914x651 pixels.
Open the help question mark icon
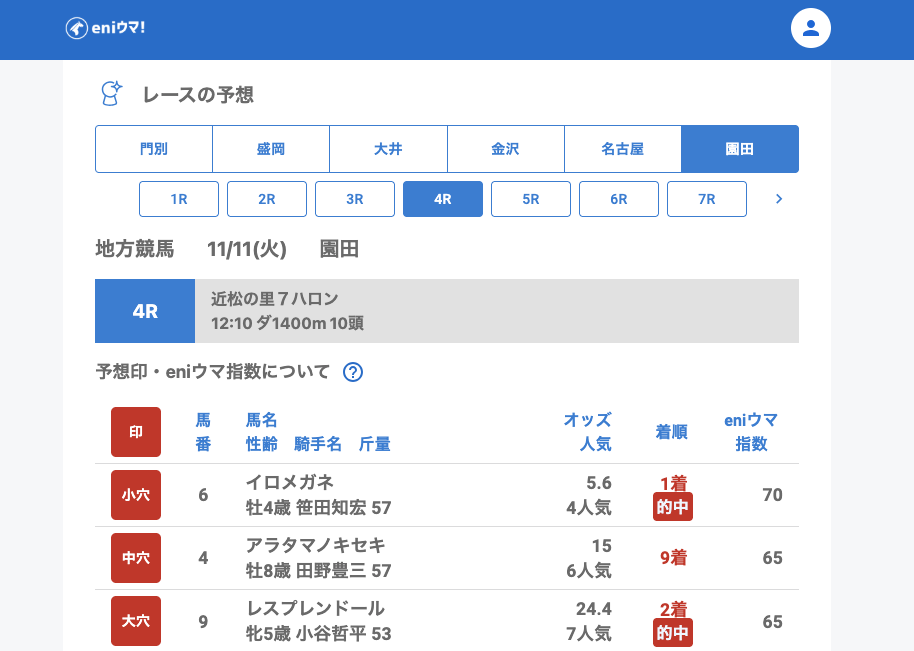pos(353,372)
